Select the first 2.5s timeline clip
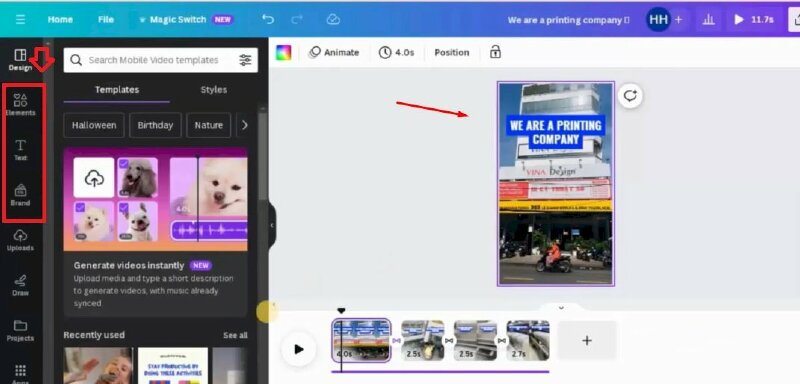 [422, 340]
